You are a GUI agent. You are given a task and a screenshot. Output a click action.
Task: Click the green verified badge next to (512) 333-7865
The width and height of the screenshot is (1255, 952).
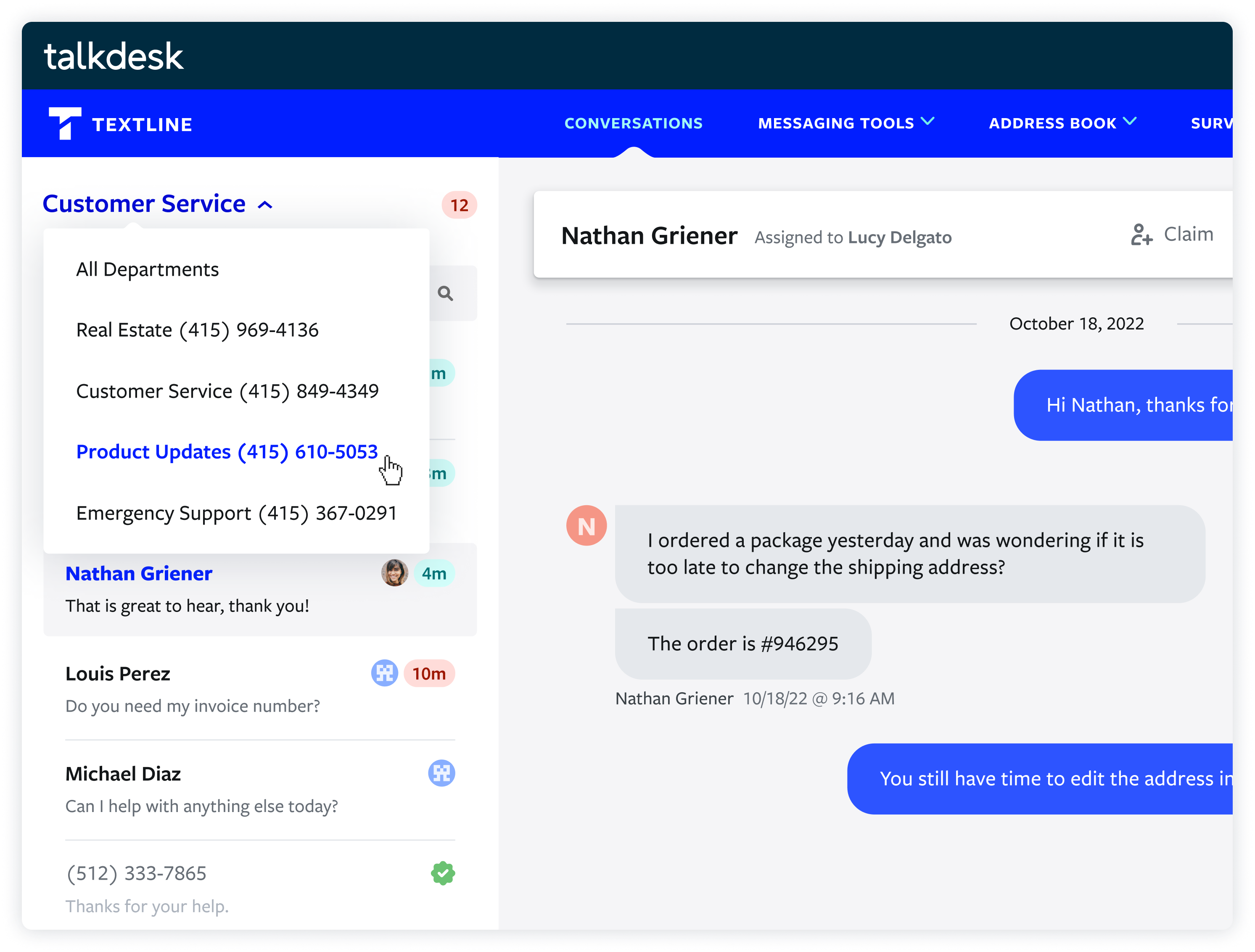[x=444, y=873]
